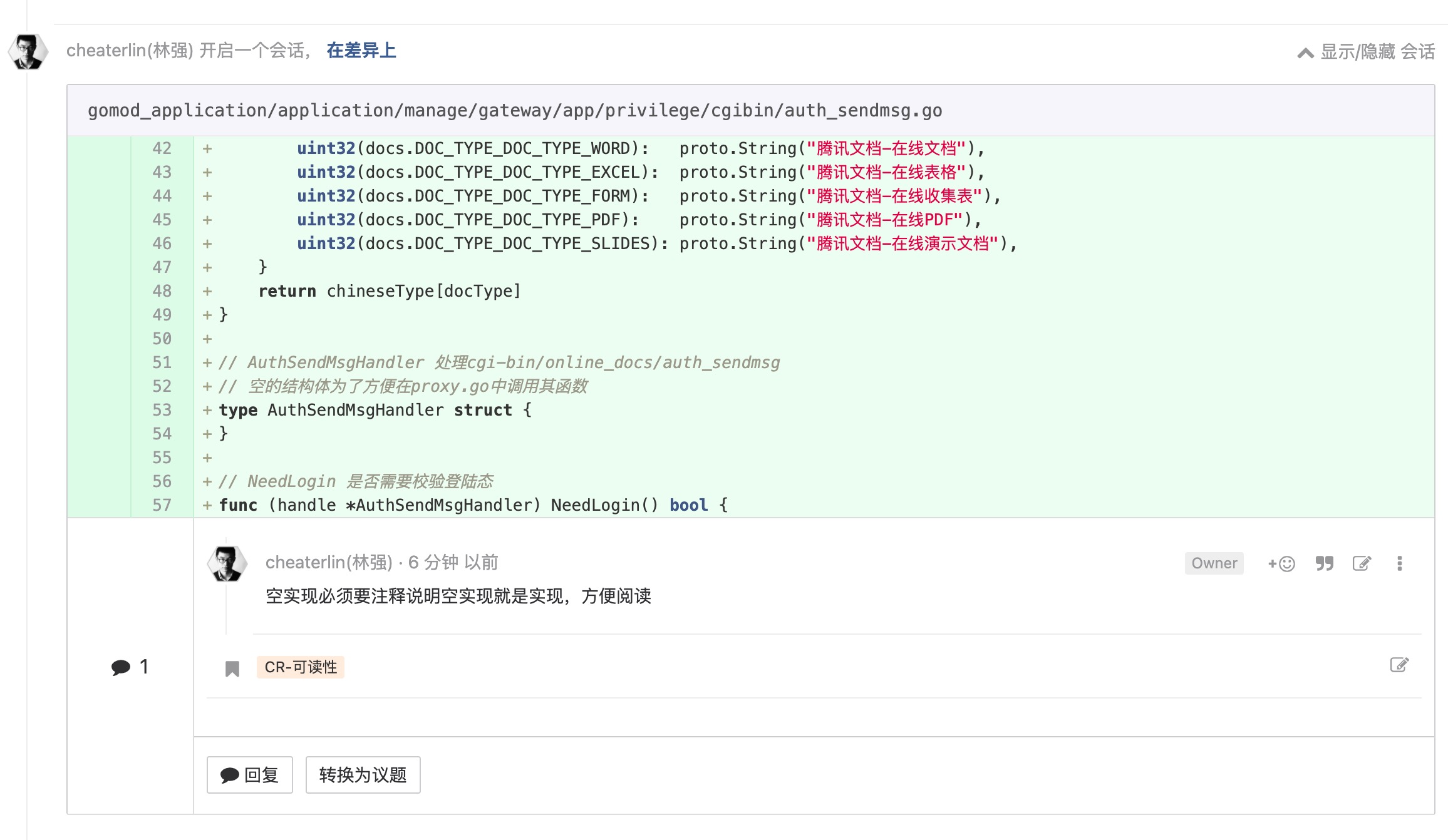Collapse conversation using chevron up arrow
The width and height of the screenshot is (1453, 840).
[x=1305, y=53]
